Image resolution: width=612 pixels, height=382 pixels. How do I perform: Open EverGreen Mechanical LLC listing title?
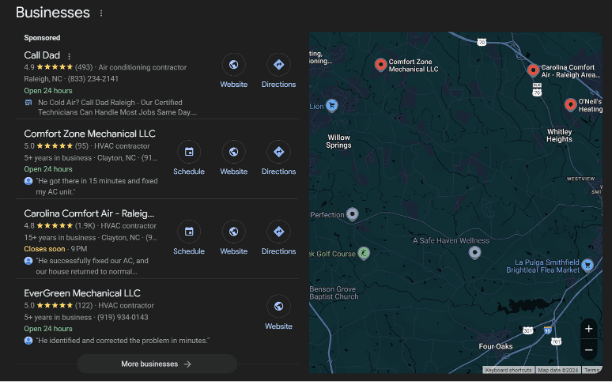82,293
